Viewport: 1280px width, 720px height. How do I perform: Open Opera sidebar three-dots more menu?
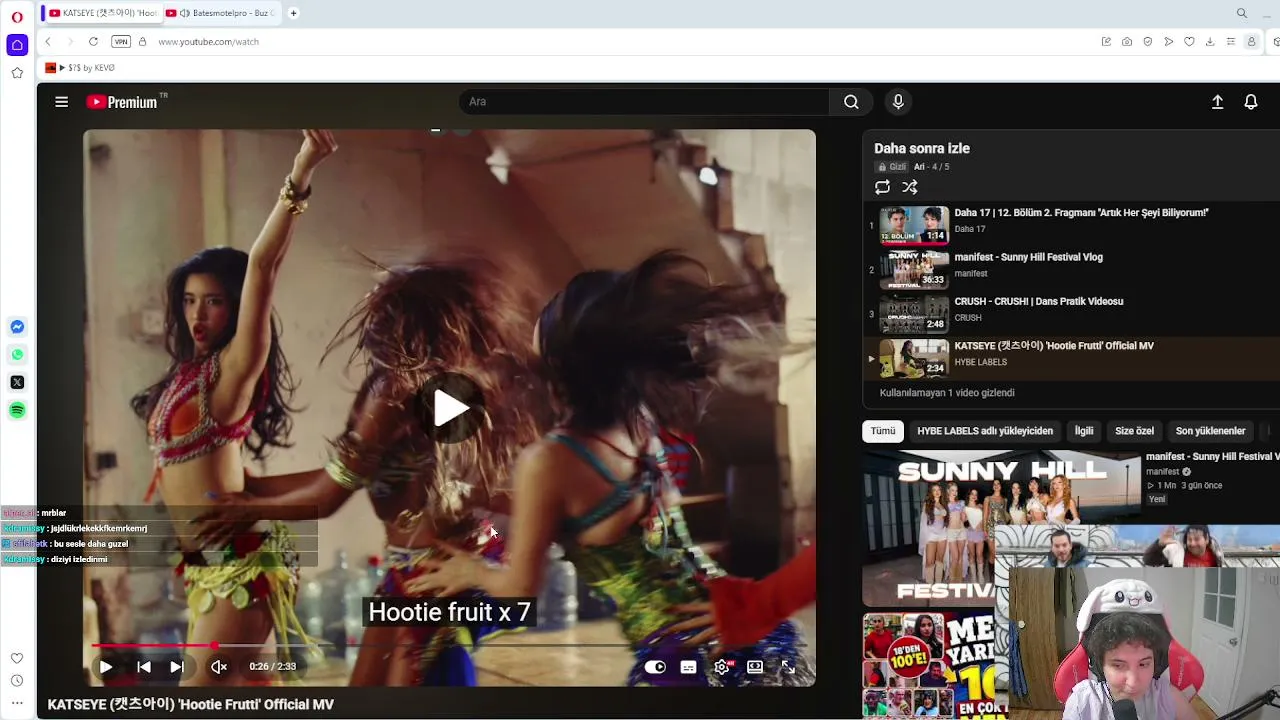tap(17, 703)
